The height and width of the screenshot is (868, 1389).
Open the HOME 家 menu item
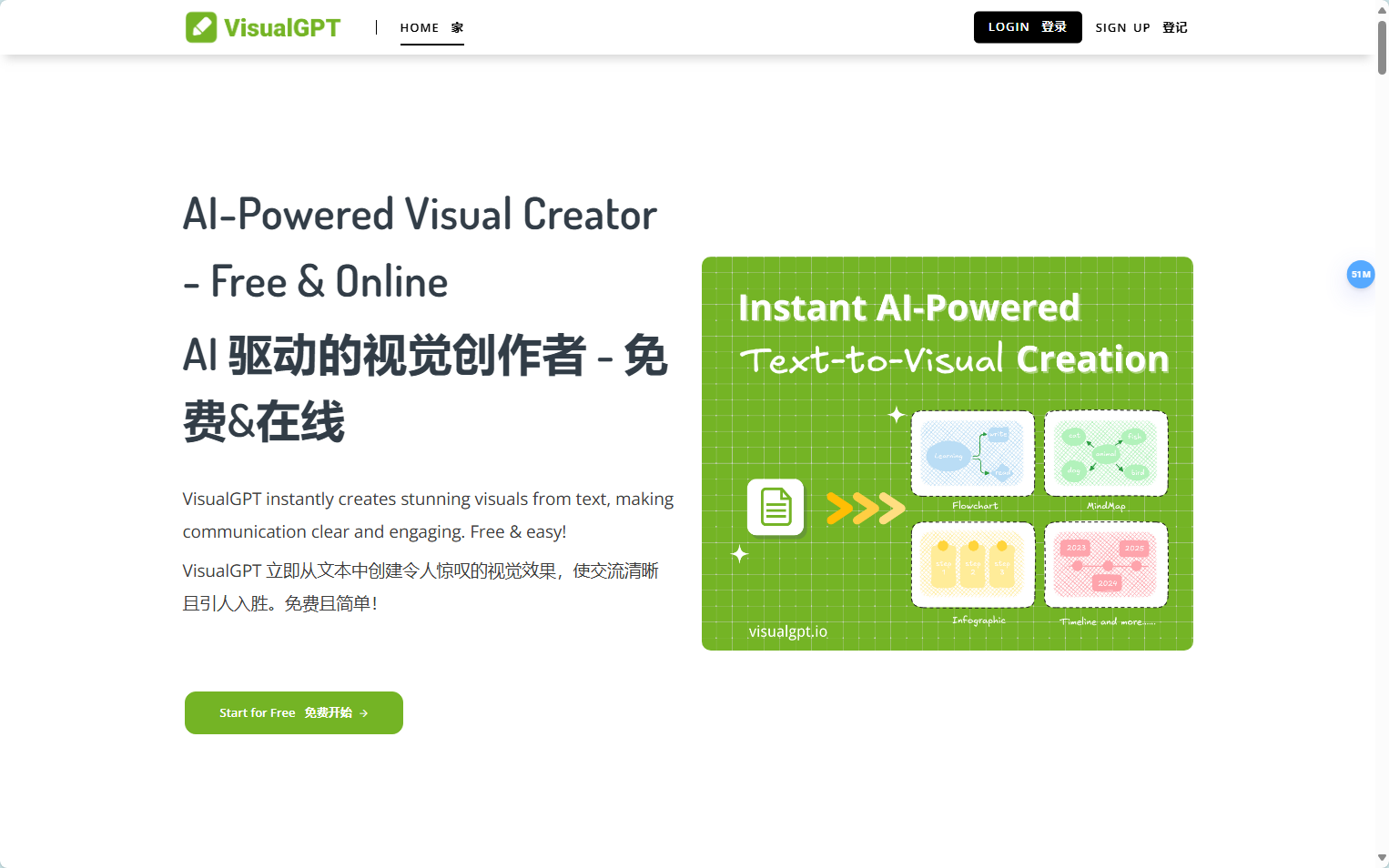pos(431,27)
